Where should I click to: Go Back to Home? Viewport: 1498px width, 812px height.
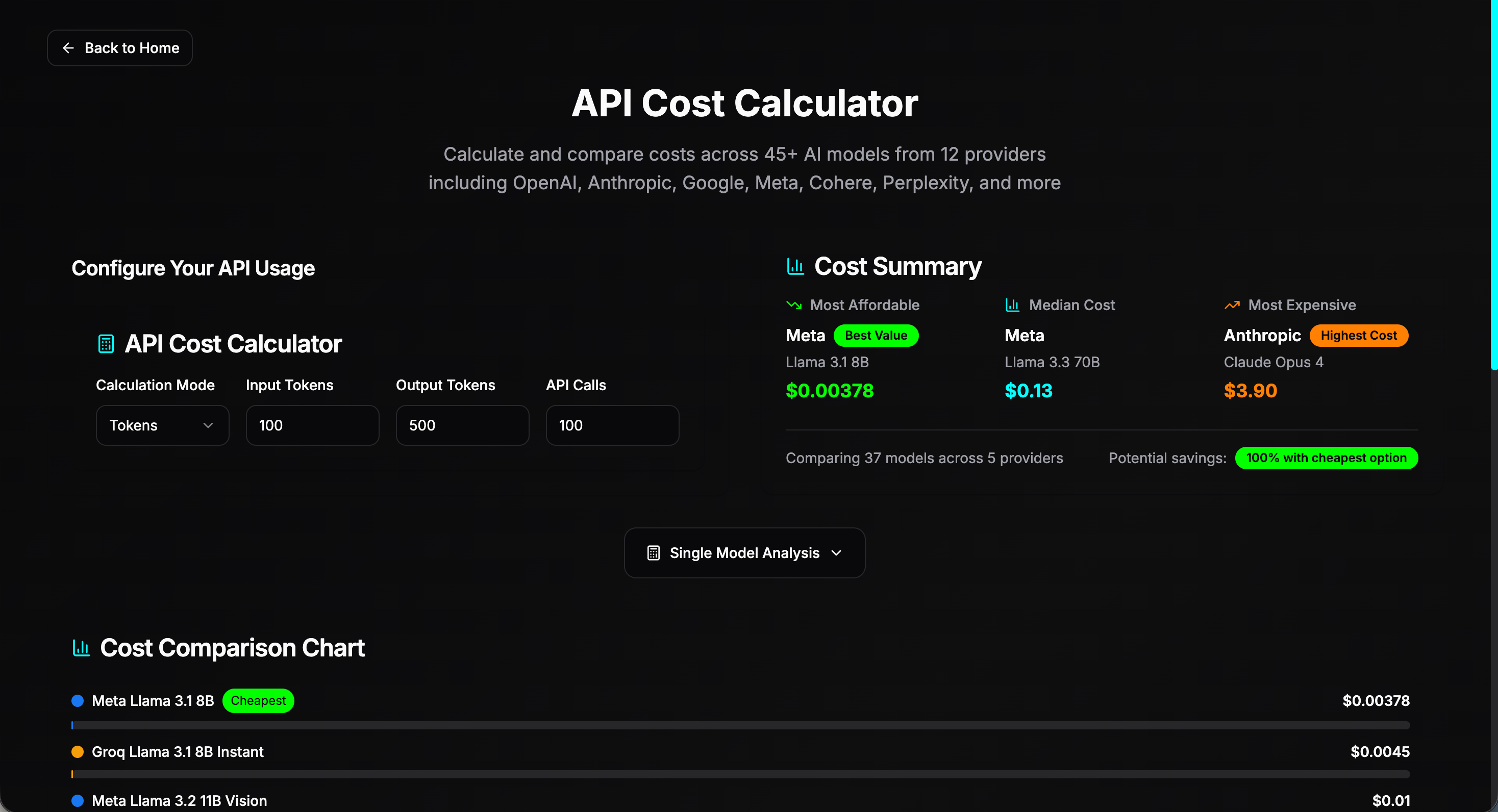point(120,47)
